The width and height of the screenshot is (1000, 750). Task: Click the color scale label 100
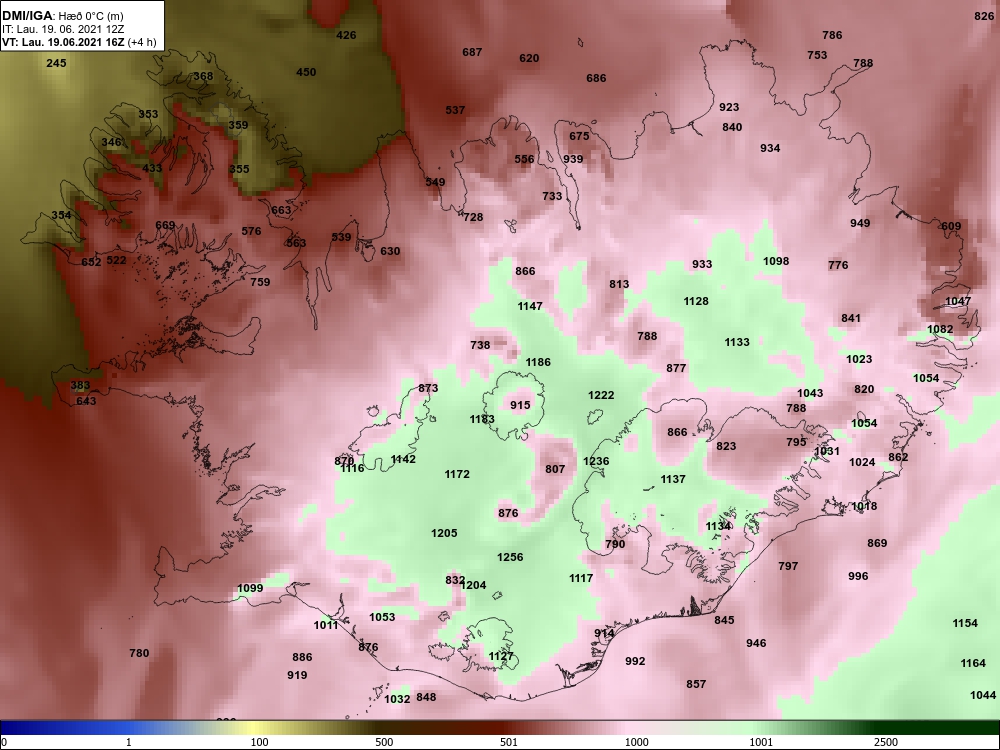[259, 742]
